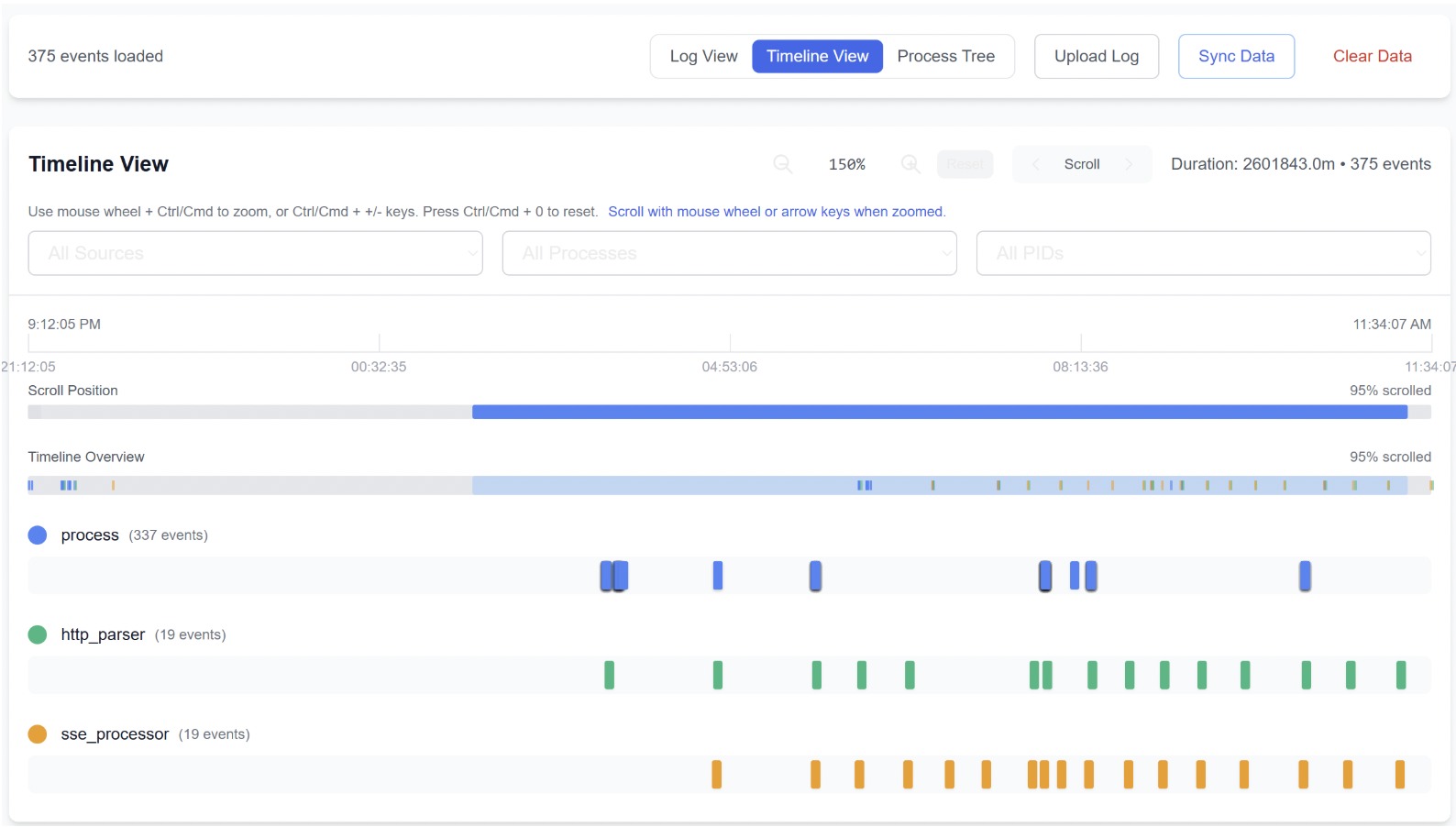1456x827 pixels.
Task: Click the Reset zoom button
Action: tap(965, 164)
